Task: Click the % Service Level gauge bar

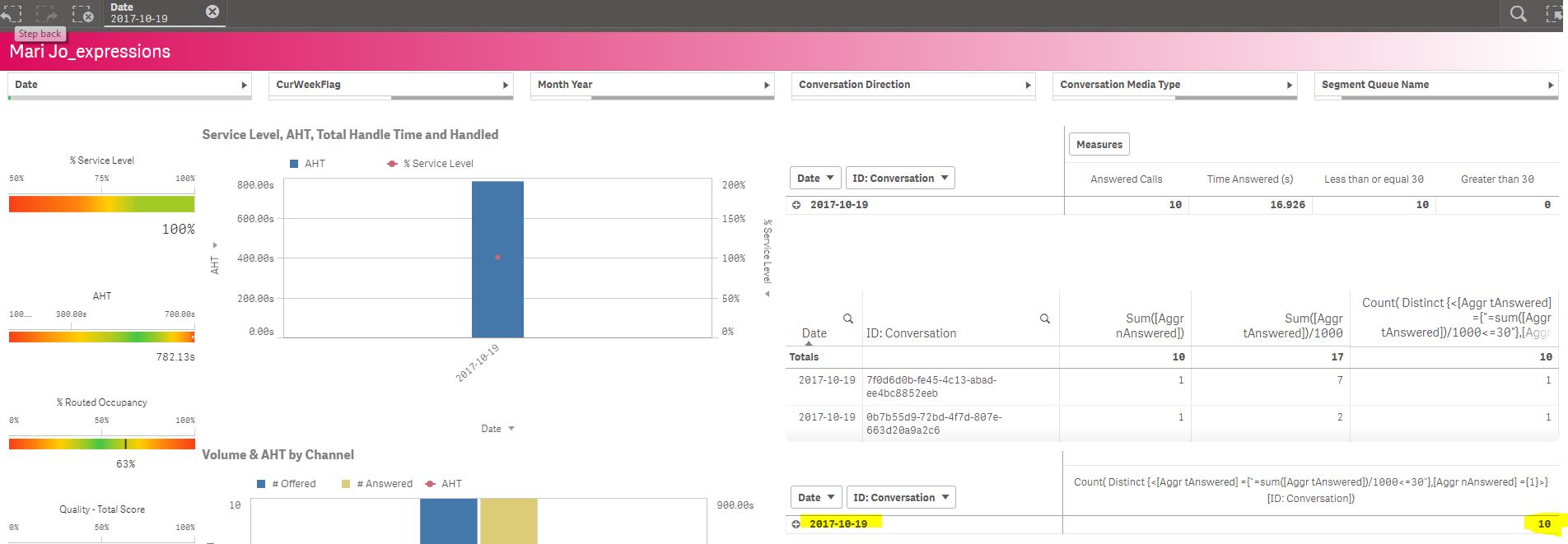Action: click(x=102, y=204)
